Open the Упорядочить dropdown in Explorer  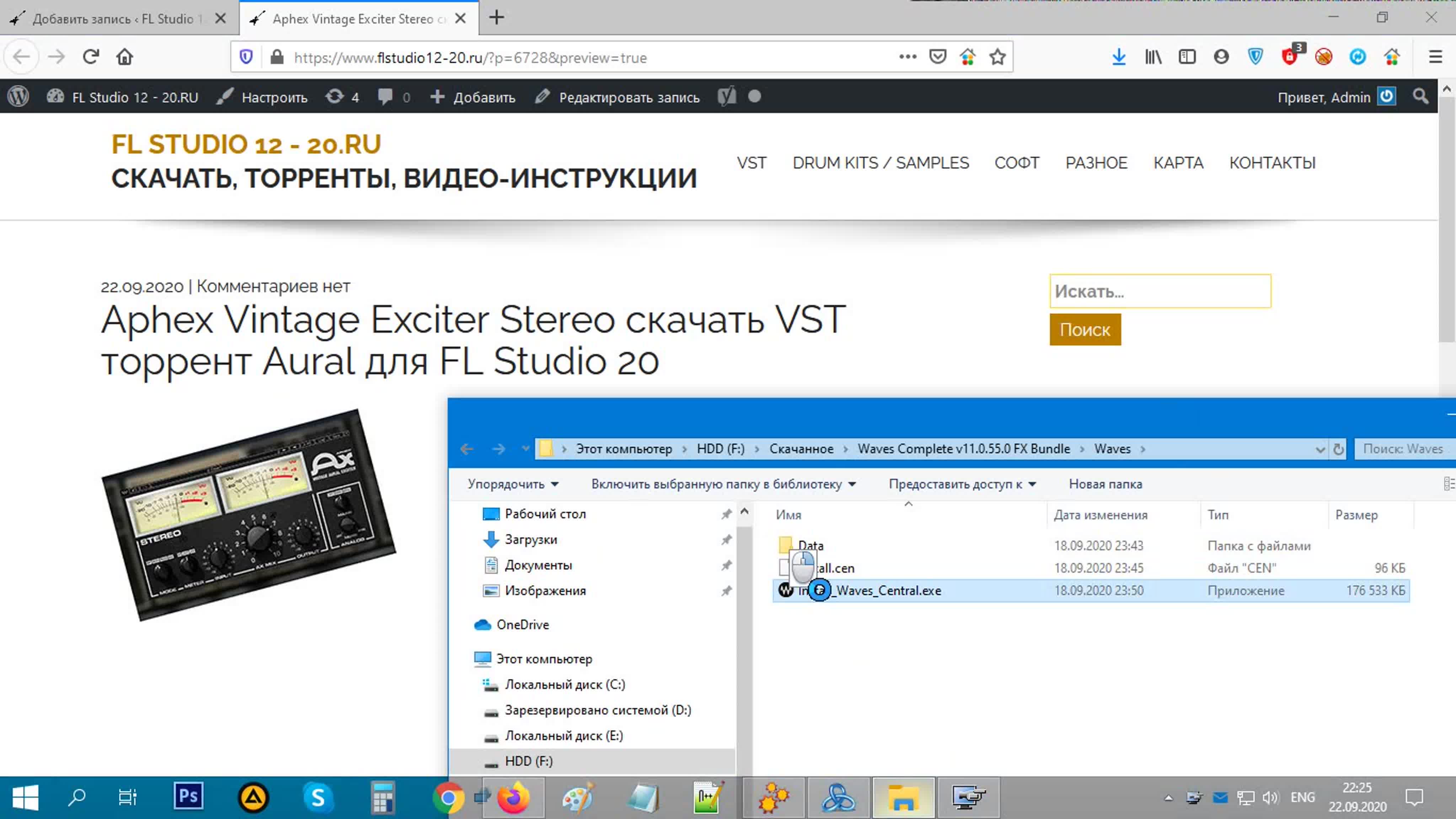coord(513,484)
